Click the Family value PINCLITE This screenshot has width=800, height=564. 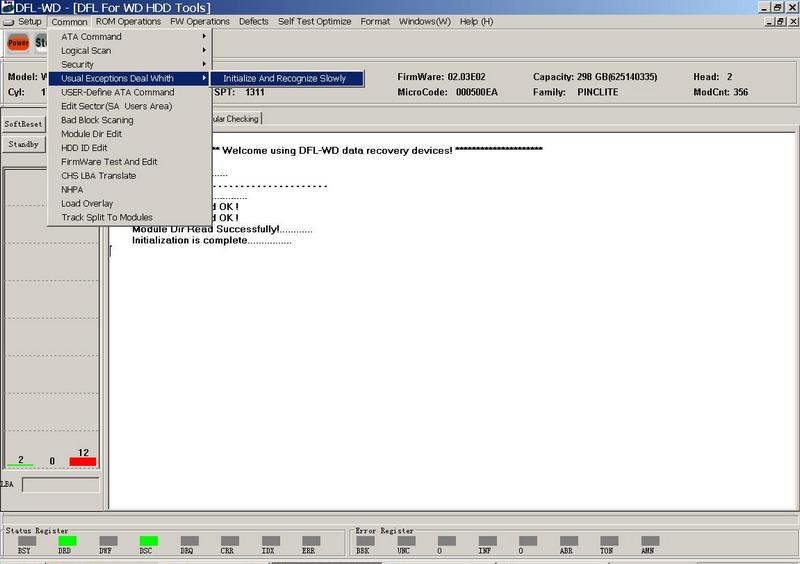[x=597, y=92]
